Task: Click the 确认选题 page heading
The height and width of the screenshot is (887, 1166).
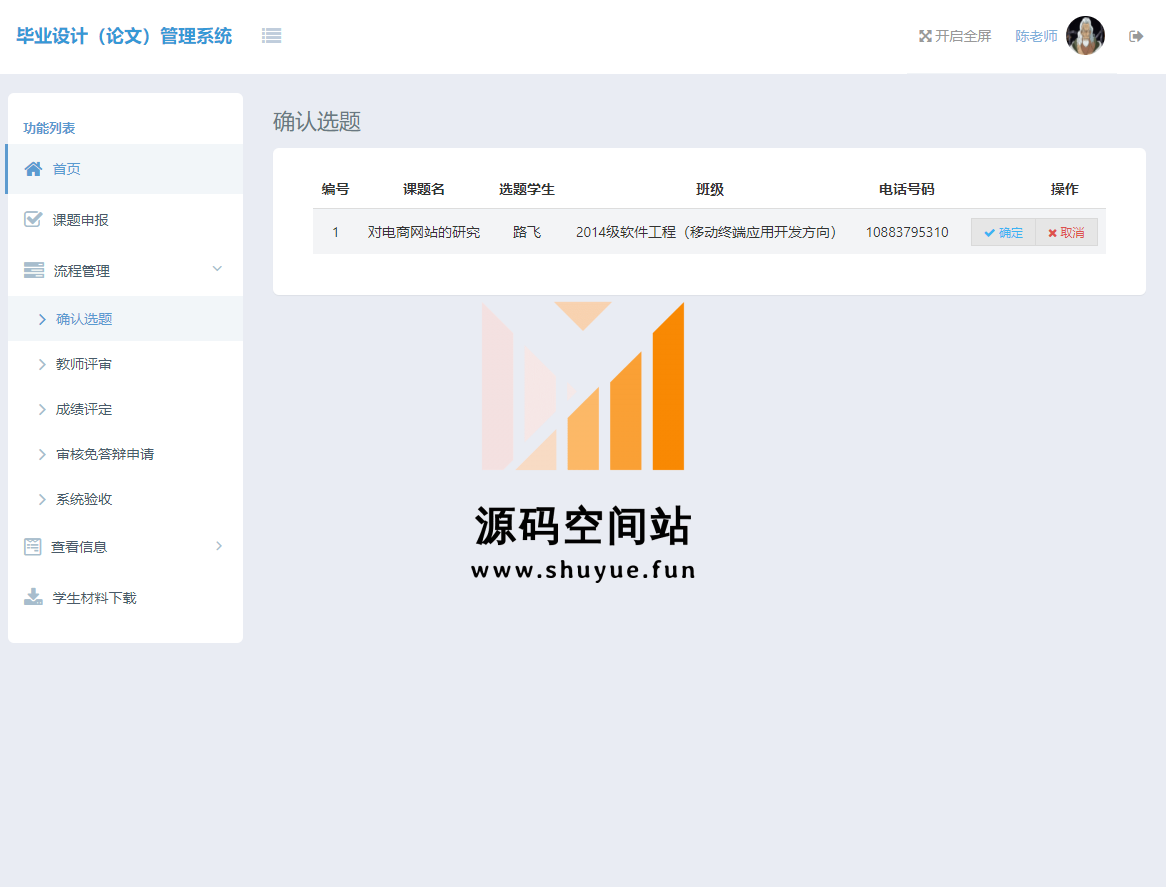Action: 317,121
